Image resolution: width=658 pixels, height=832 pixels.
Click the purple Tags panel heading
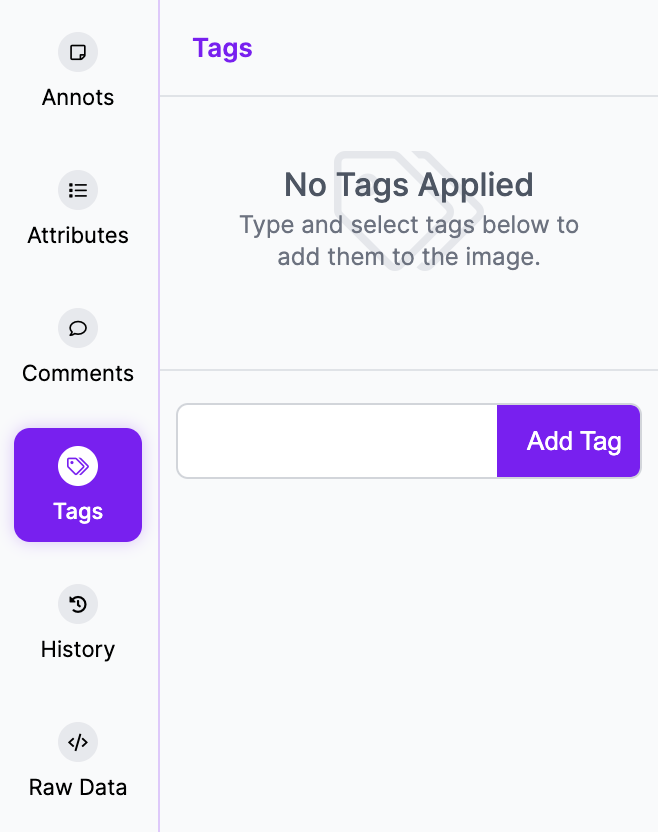[x=222, y=49]
